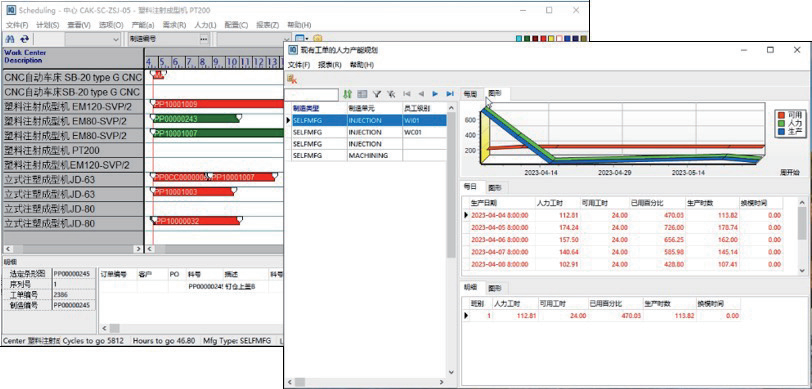The width and height of the screenshot is (812, 389).
Task: Open 人力(L) menu
Action: tap(205, 25)
